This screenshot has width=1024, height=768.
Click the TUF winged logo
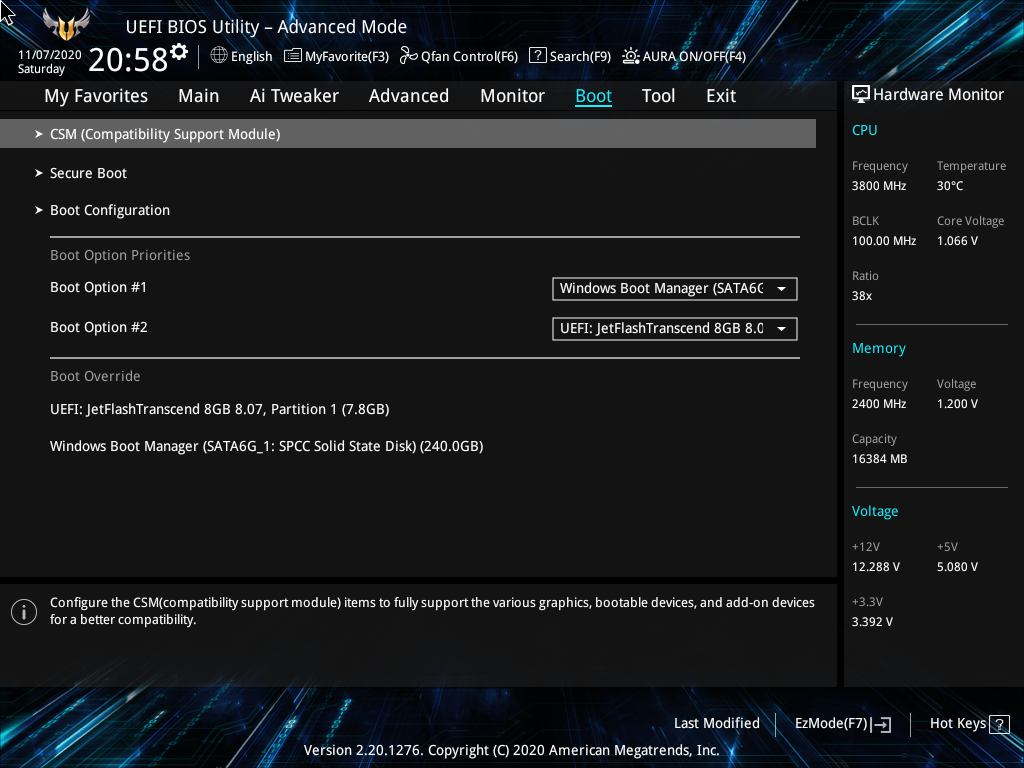pos(66,24)
